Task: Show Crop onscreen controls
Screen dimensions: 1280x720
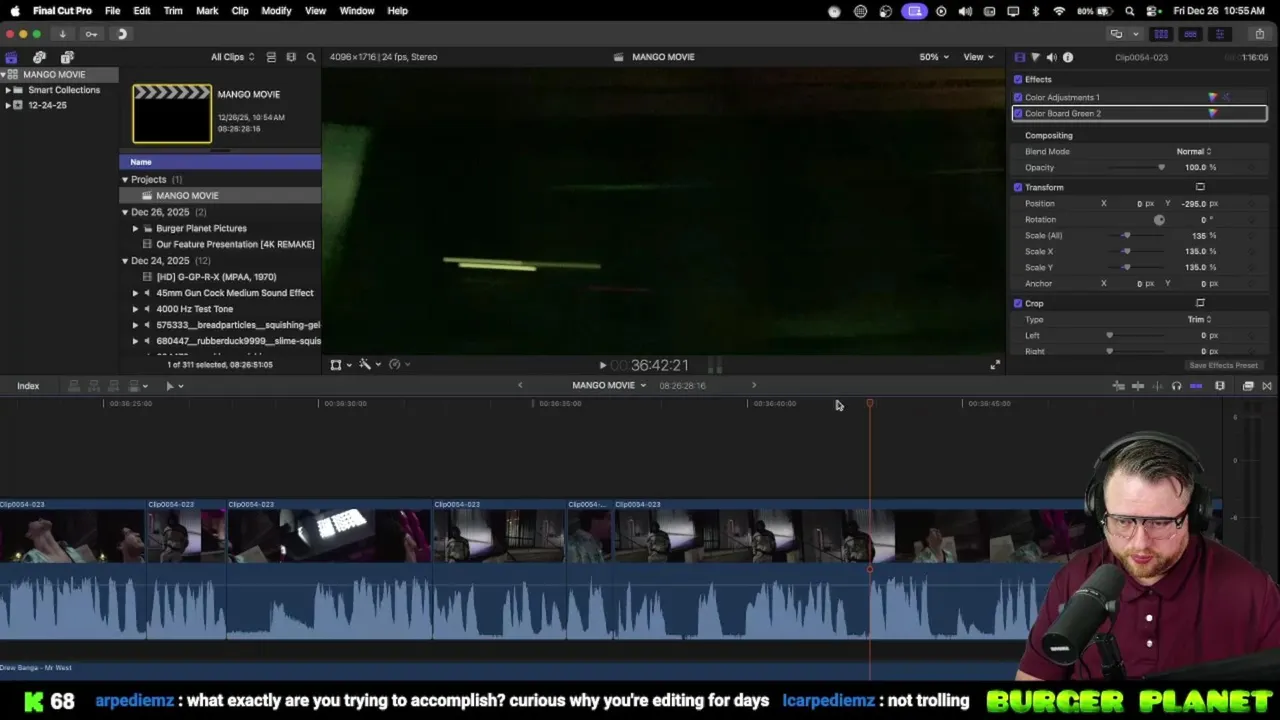Action: pos(1200,303)
